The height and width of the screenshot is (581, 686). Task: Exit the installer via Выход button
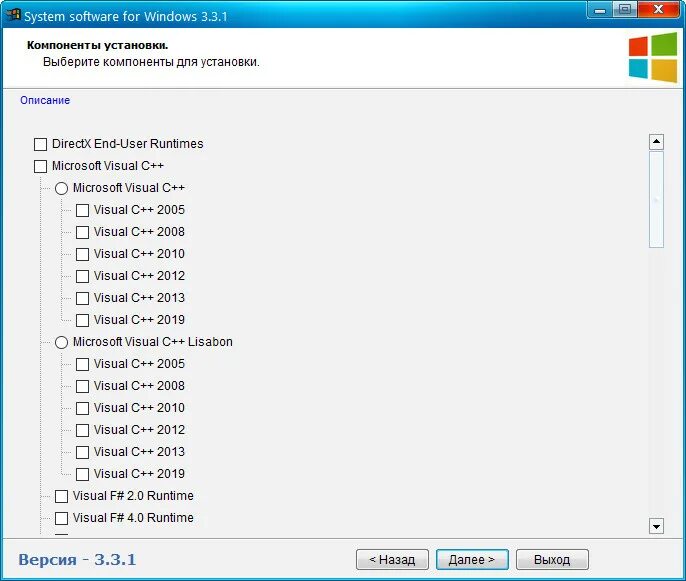click(552, 560)
